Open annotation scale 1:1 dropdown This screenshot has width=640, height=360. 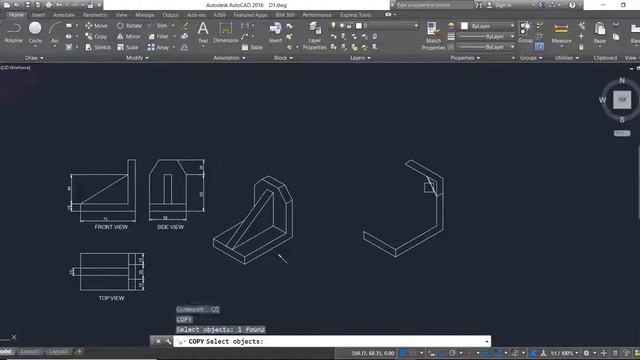tap(565, 353)
